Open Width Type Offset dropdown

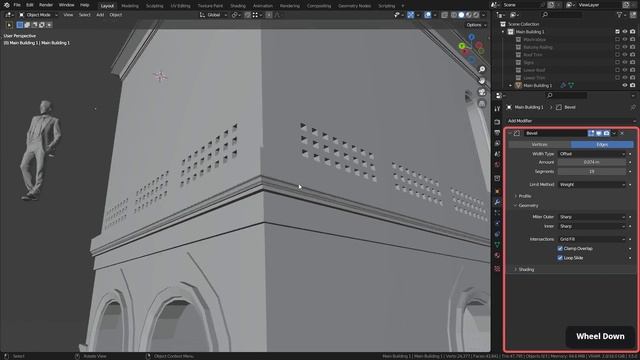(x=591, y=154)
